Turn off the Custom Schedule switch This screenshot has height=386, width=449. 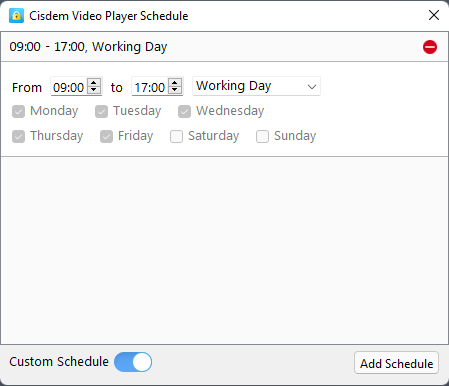click(x=133, y=362)
